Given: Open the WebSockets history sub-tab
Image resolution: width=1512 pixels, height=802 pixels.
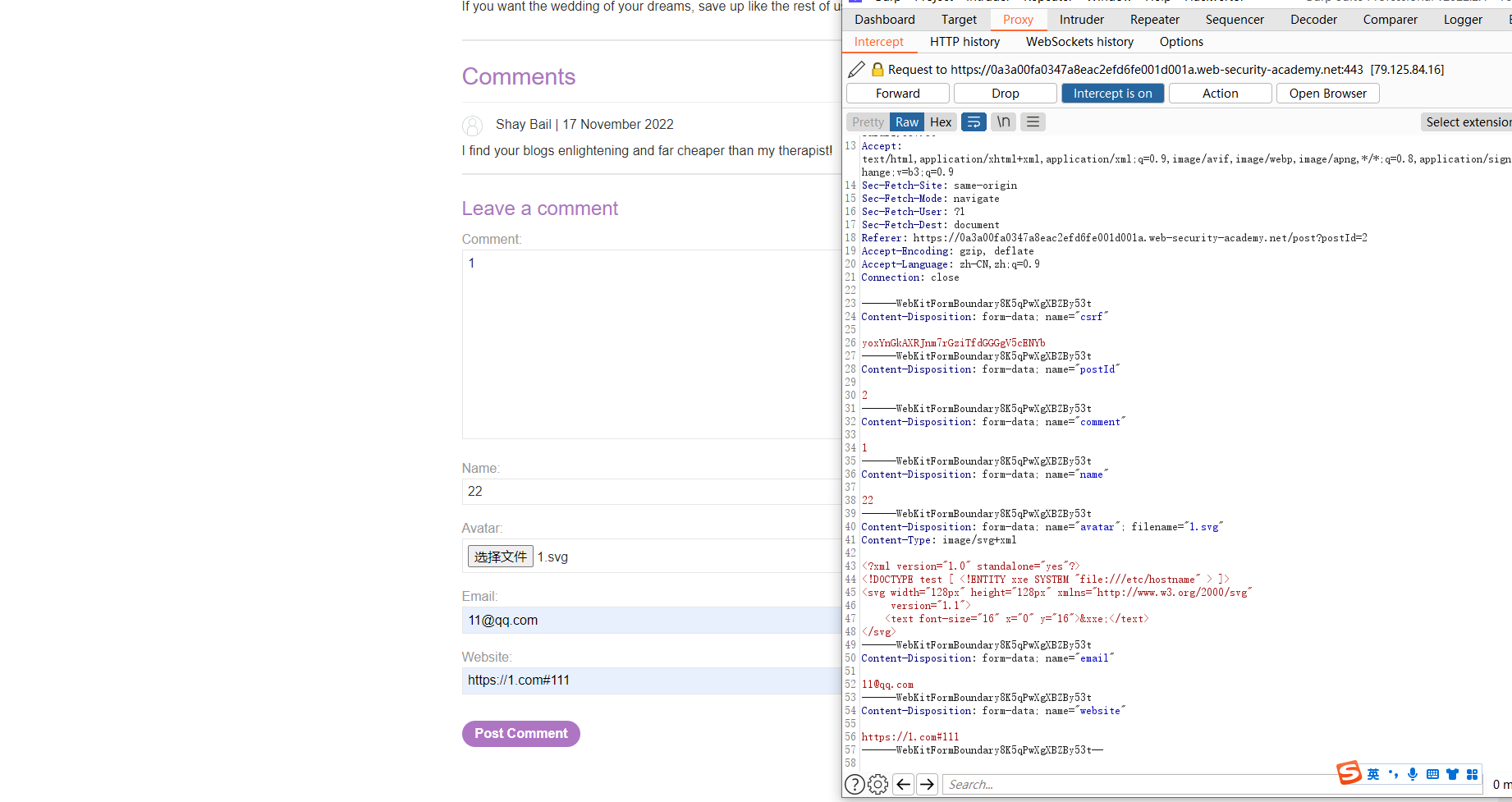Looking at the screenshot, I should pos(1079,42).
